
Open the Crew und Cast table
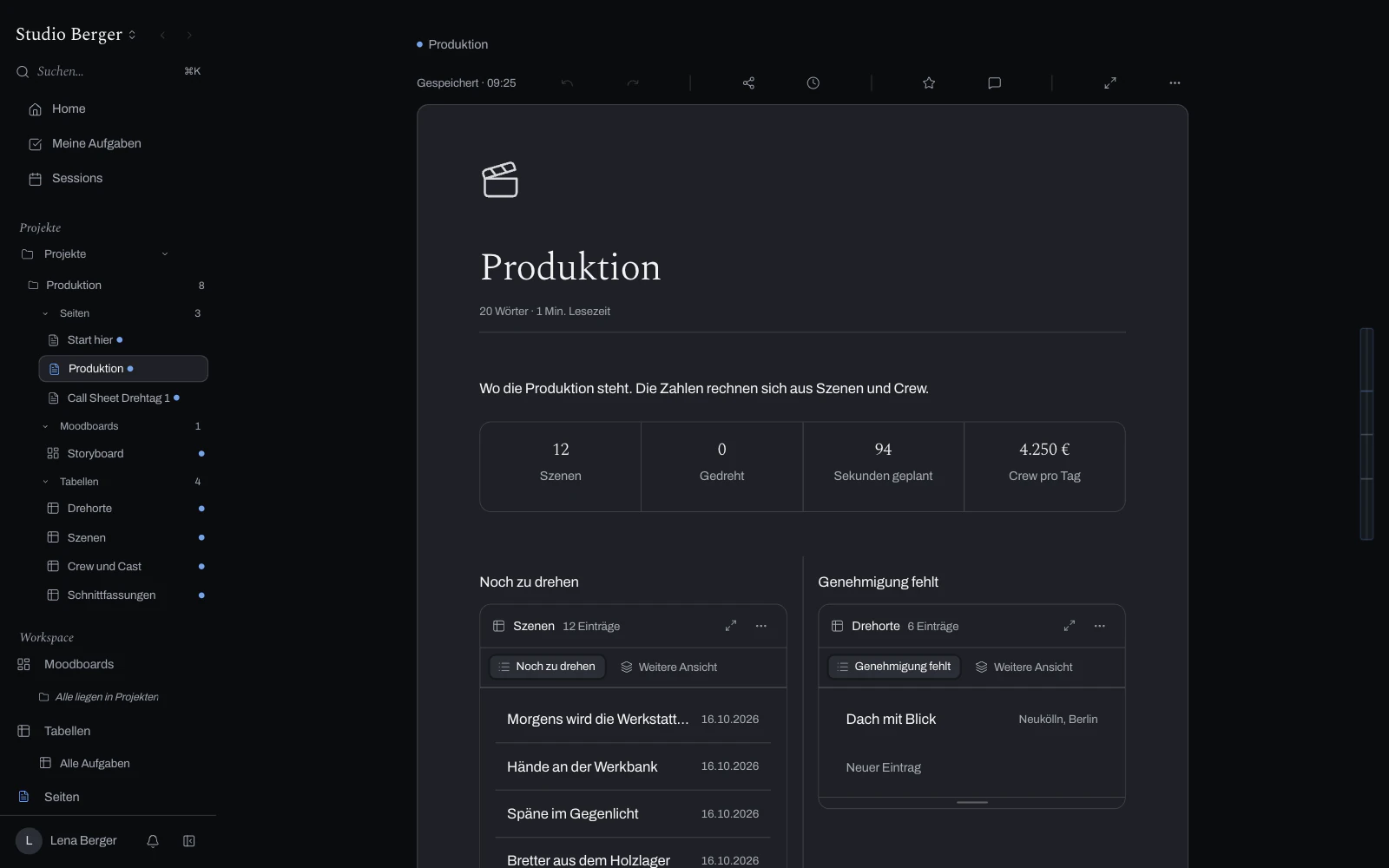(123, 567)
